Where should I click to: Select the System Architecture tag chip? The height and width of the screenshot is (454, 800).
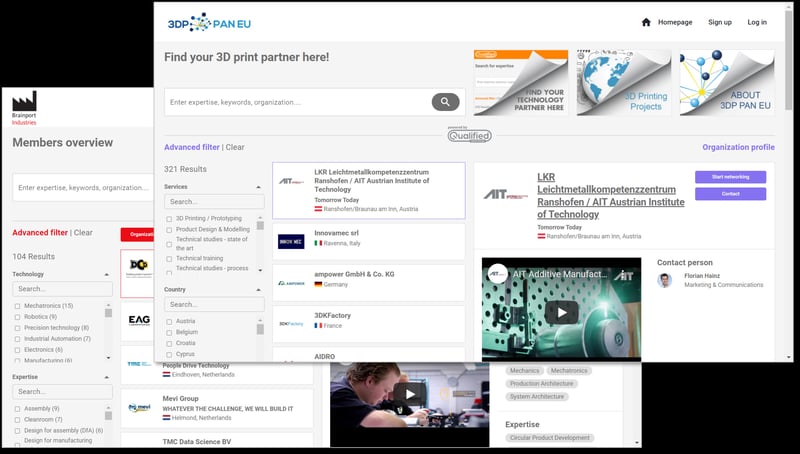pyautogui.click(x=537, y=396)
